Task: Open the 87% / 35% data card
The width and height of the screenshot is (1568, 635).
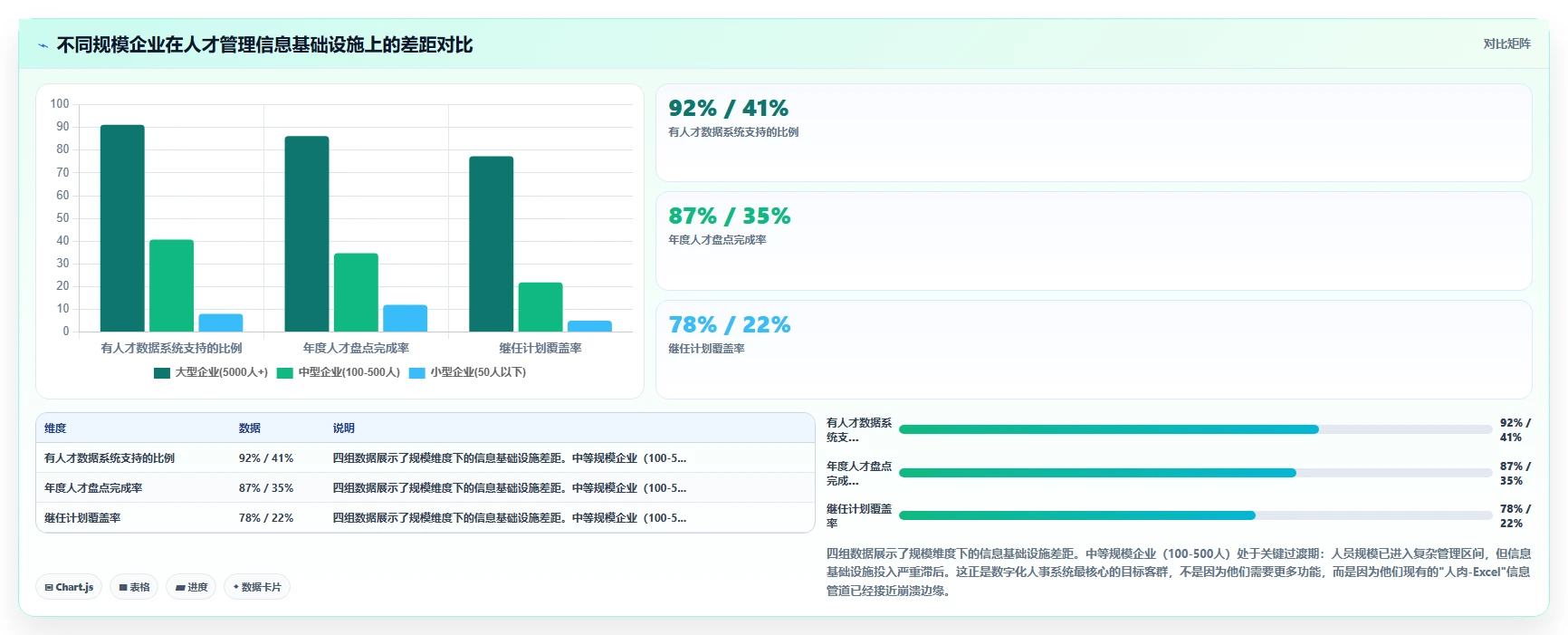Action: click(1094, 241)
